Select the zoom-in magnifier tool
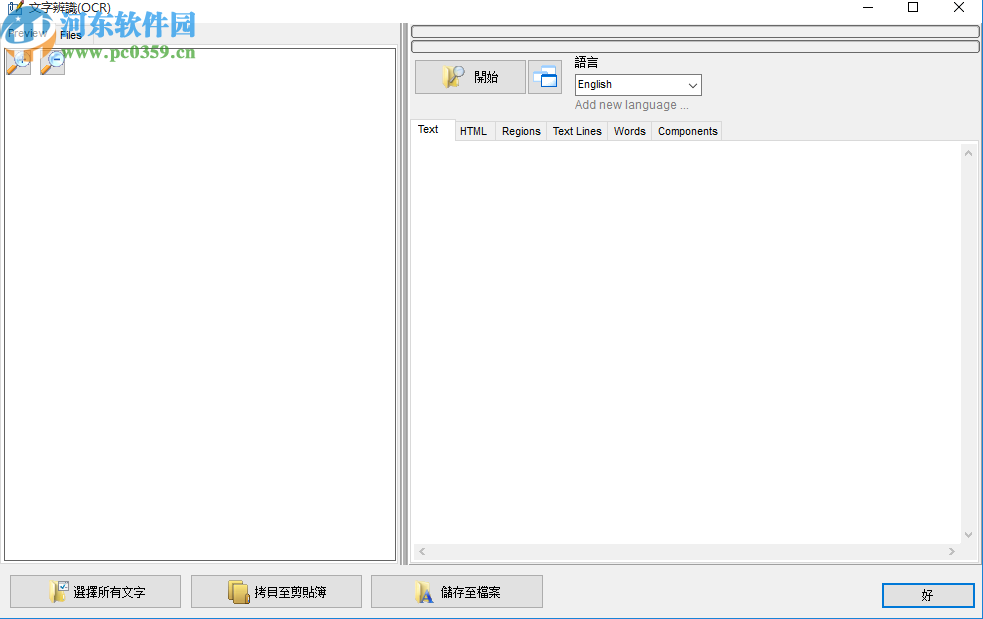Screen dimensions: 983x619 [x=17, y=62]
